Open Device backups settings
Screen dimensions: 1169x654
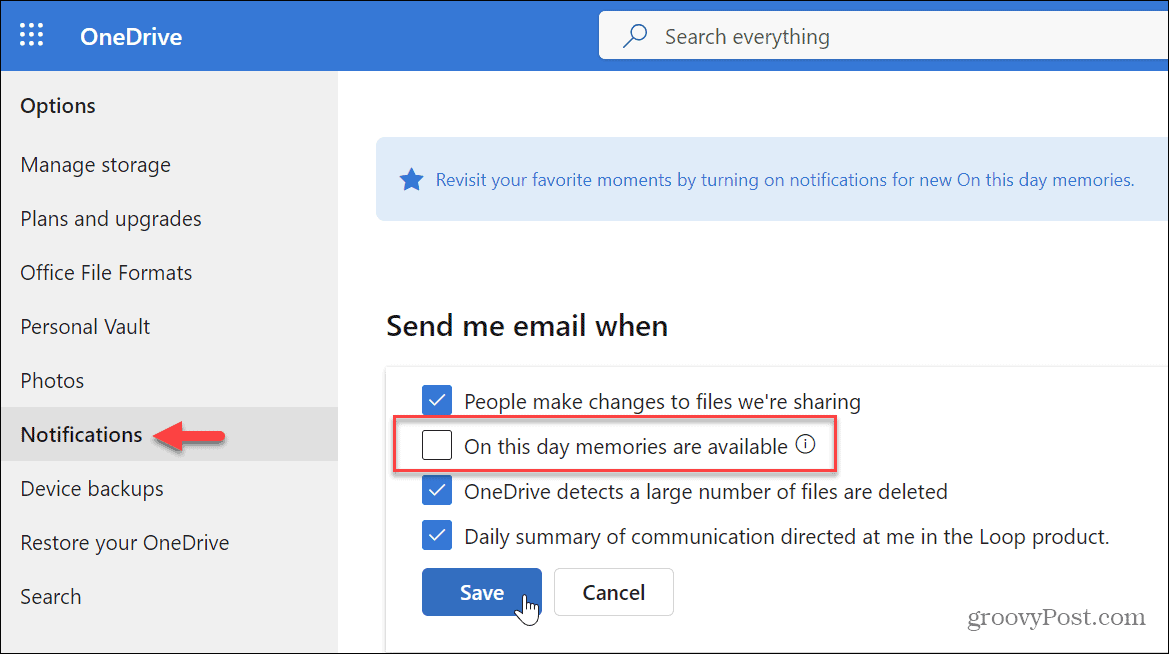(92, 489)
